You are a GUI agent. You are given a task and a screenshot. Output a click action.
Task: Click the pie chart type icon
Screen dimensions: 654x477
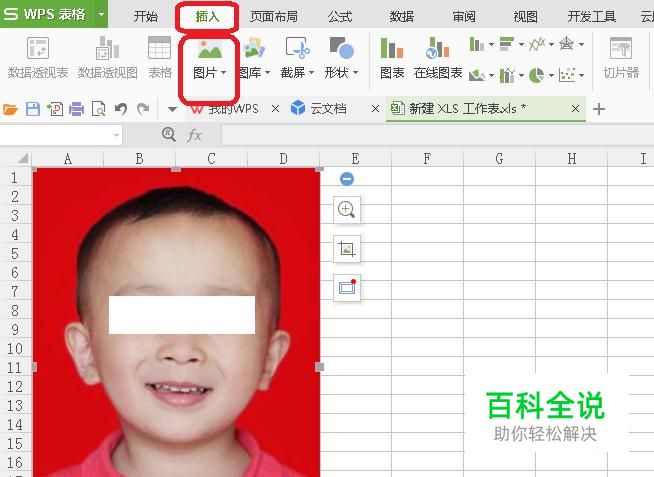pyautogui.click(x=536, y=75)
